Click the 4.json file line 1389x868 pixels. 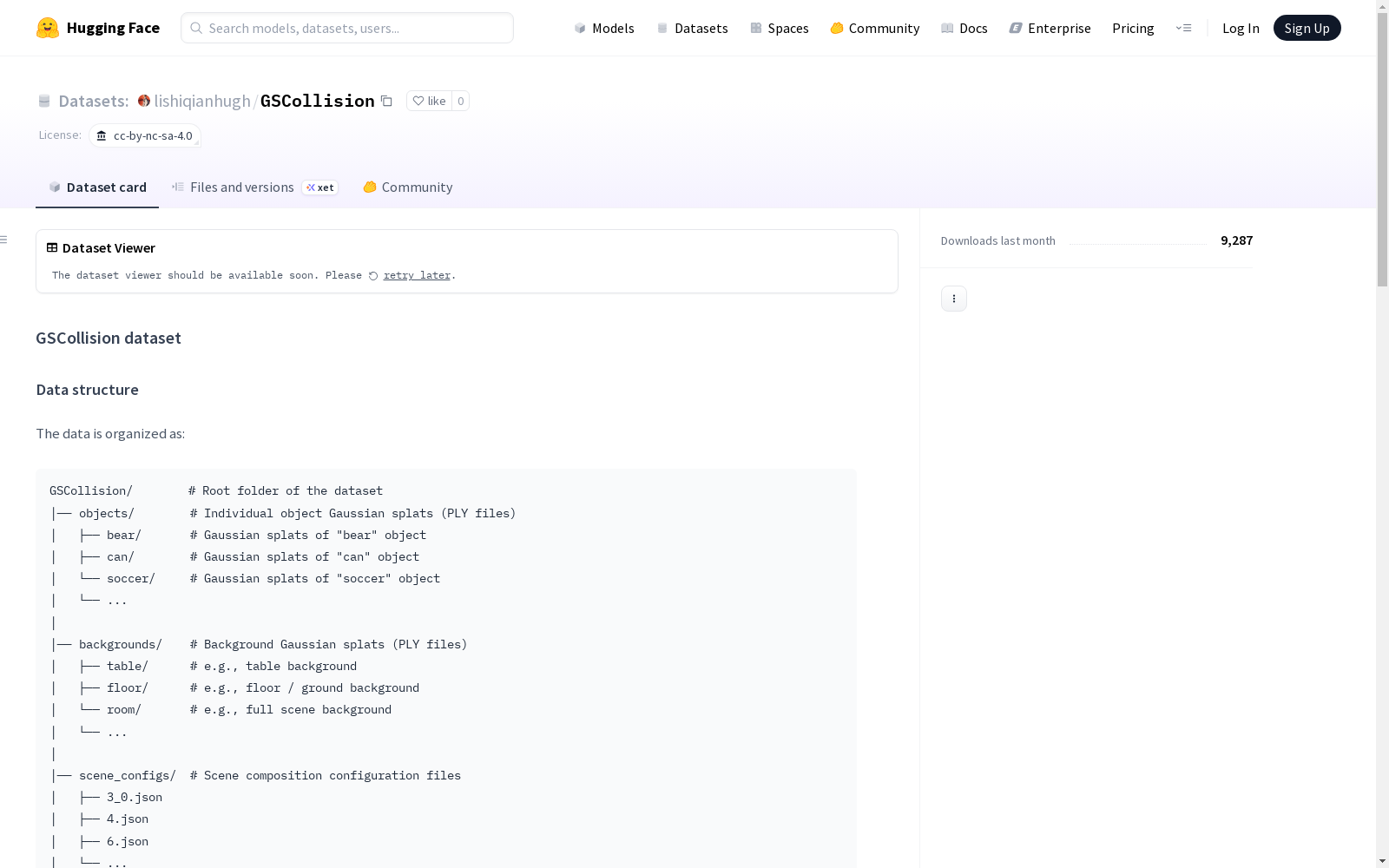coord(100,819)
